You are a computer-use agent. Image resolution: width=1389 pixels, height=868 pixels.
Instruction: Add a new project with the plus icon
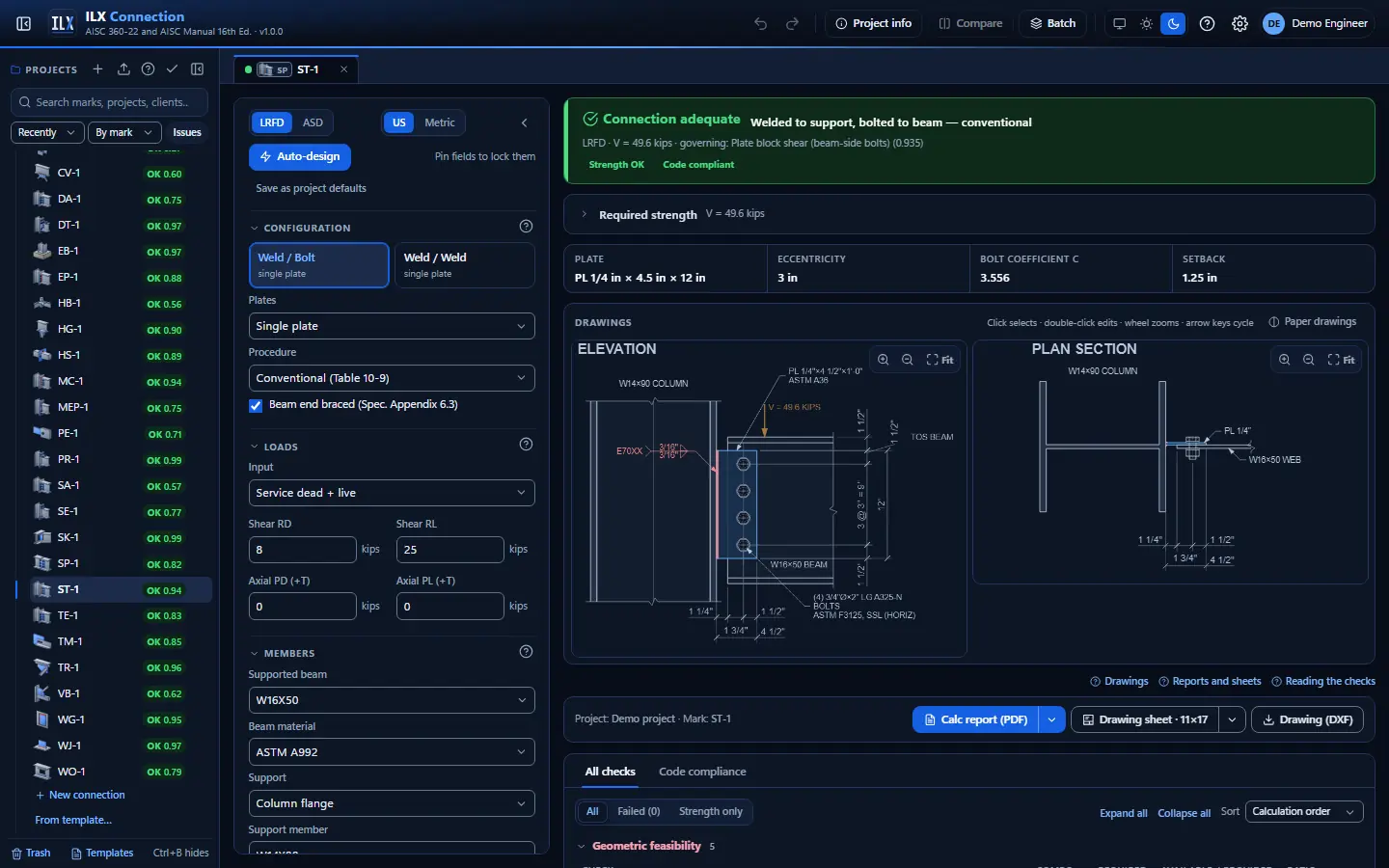coord(97,69)
